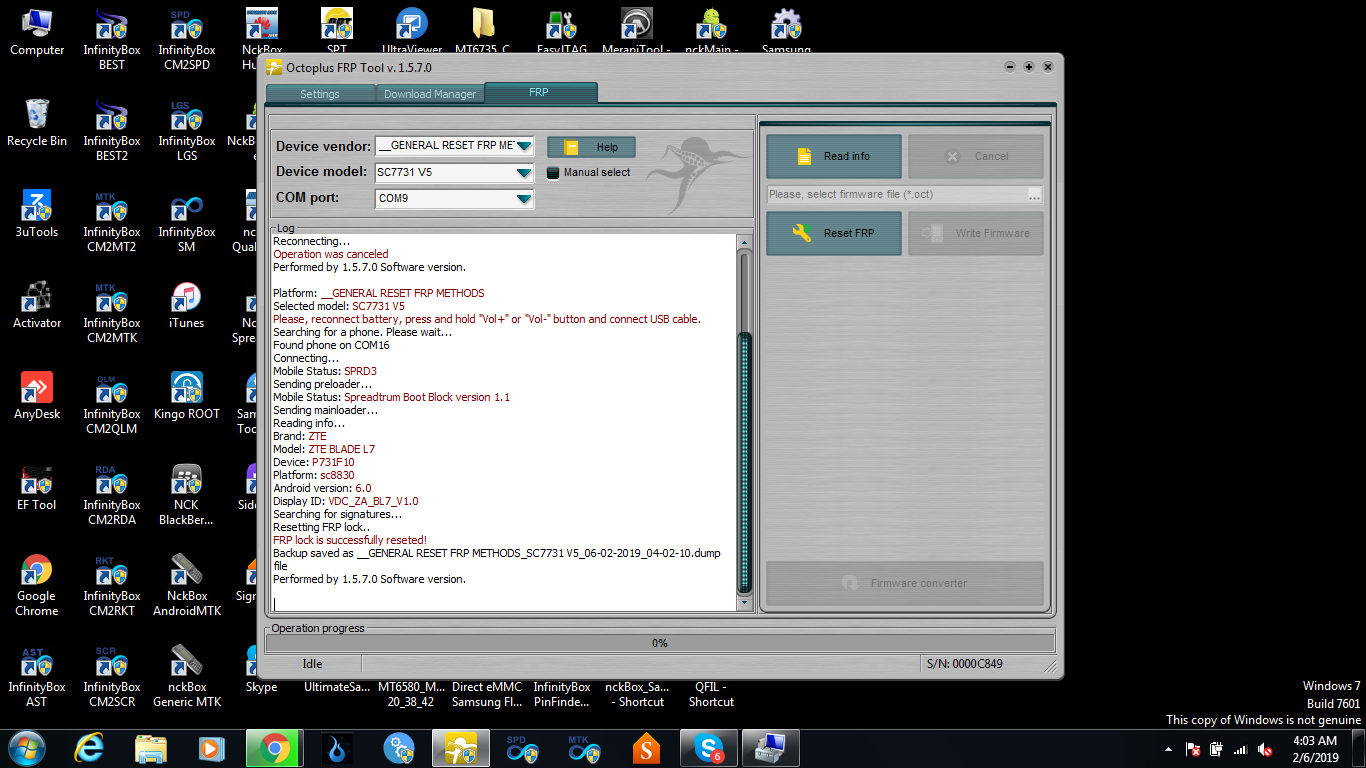Launch InfinityBox CM2RDA shortcut
The image size is (1366, 768).
pyautogui.click(x=112, y=494)
